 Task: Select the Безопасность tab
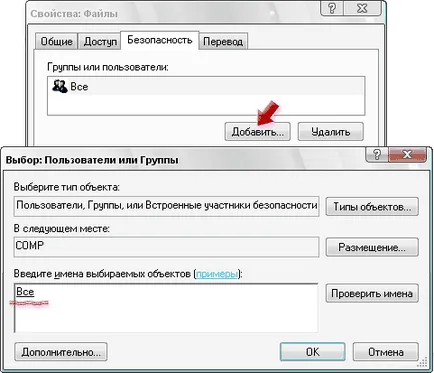coord(160,40)
